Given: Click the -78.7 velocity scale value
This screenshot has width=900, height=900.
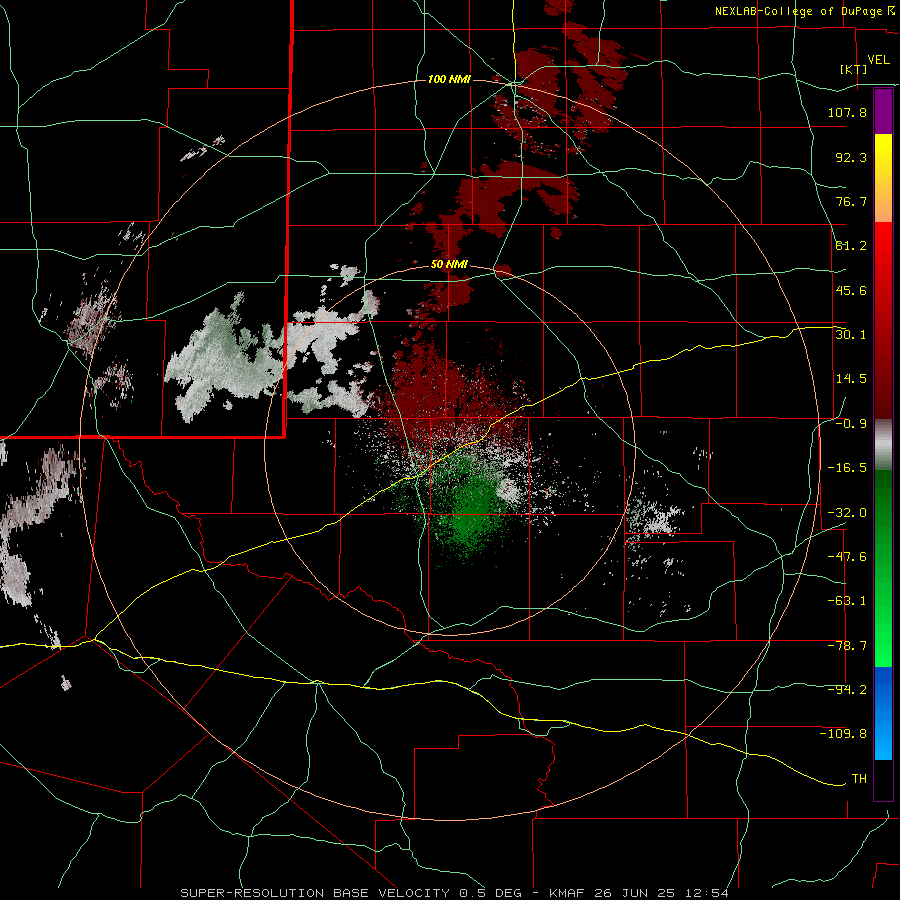Looking at the screenshot, I should tap(847, 646).
